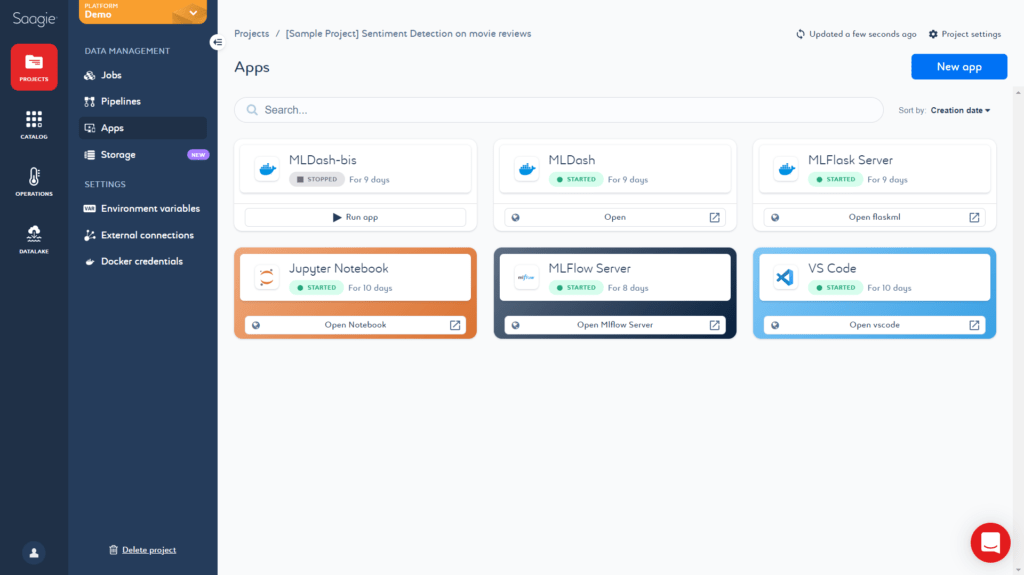Click Open Notebook button
1024x575 pixels.
point(355,325)
